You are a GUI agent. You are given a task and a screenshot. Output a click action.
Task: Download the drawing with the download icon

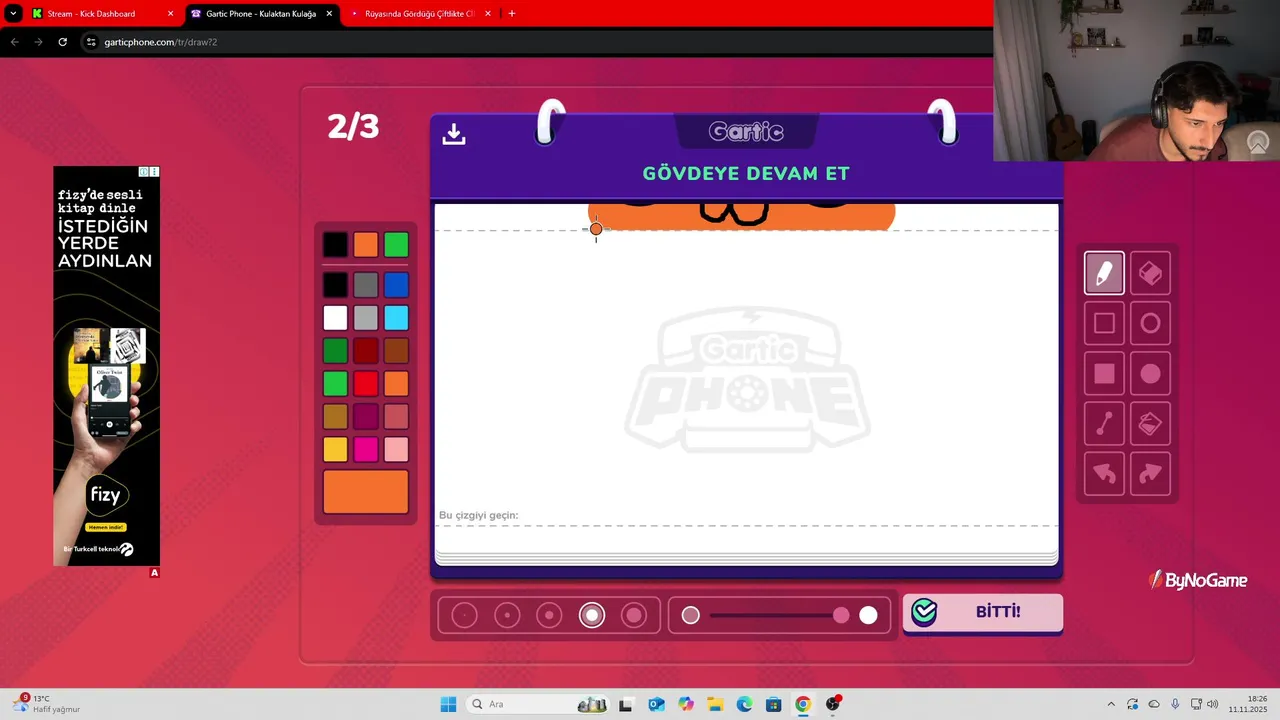point(454,134)
